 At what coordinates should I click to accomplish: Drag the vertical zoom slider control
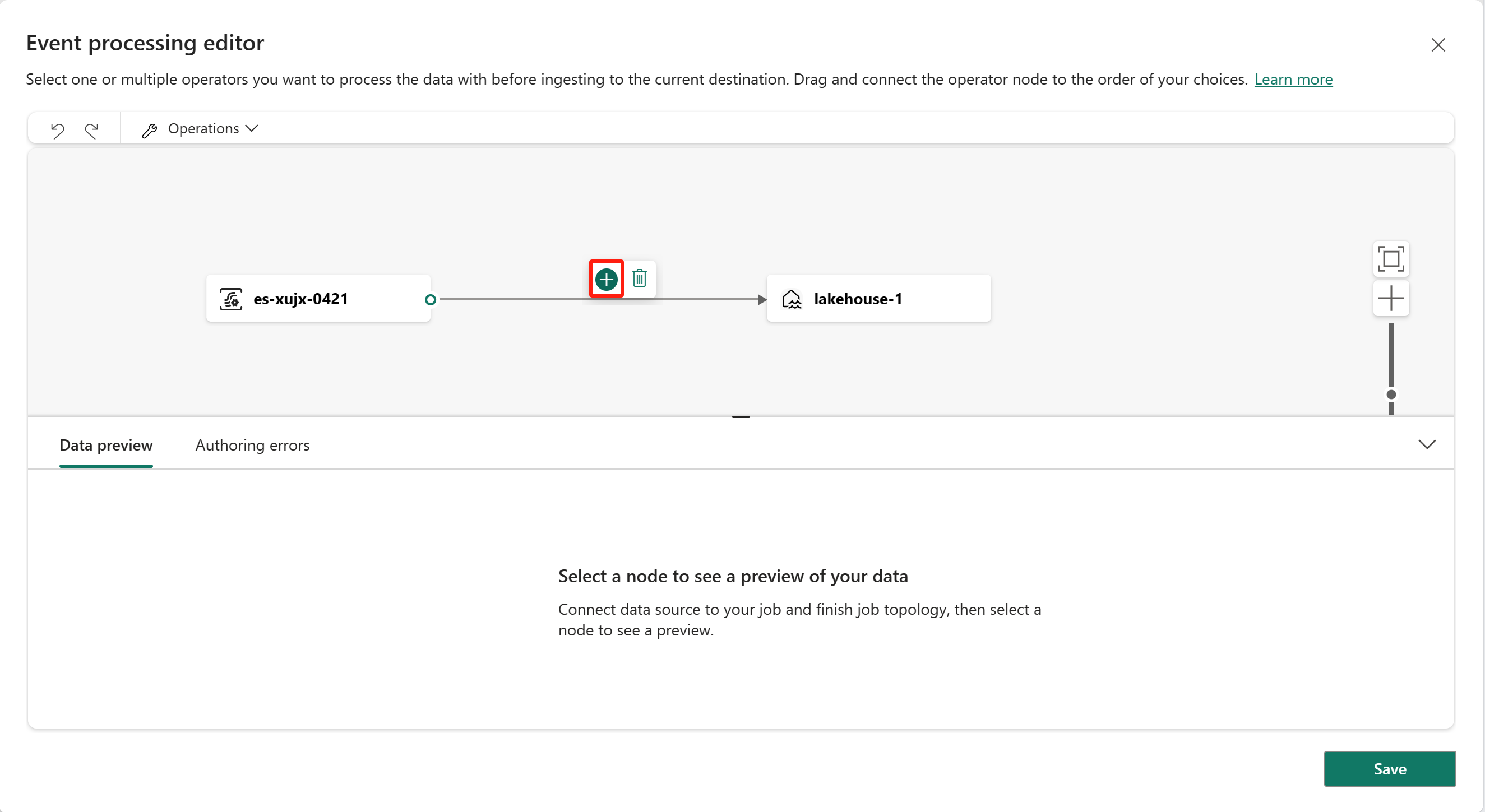click(x=1392, y=391)
